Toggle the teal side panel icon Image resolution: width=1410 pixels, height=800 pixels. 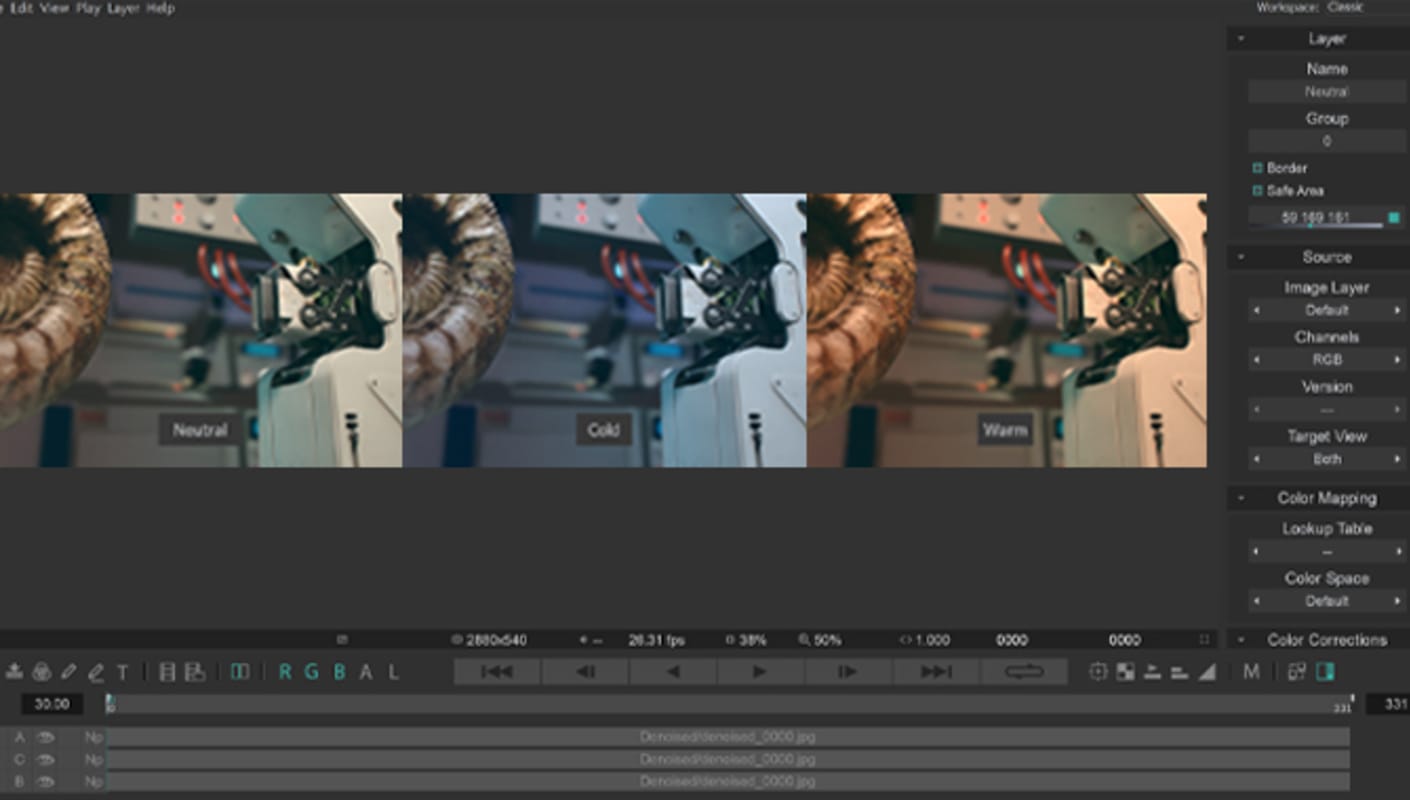point(1325,672)
